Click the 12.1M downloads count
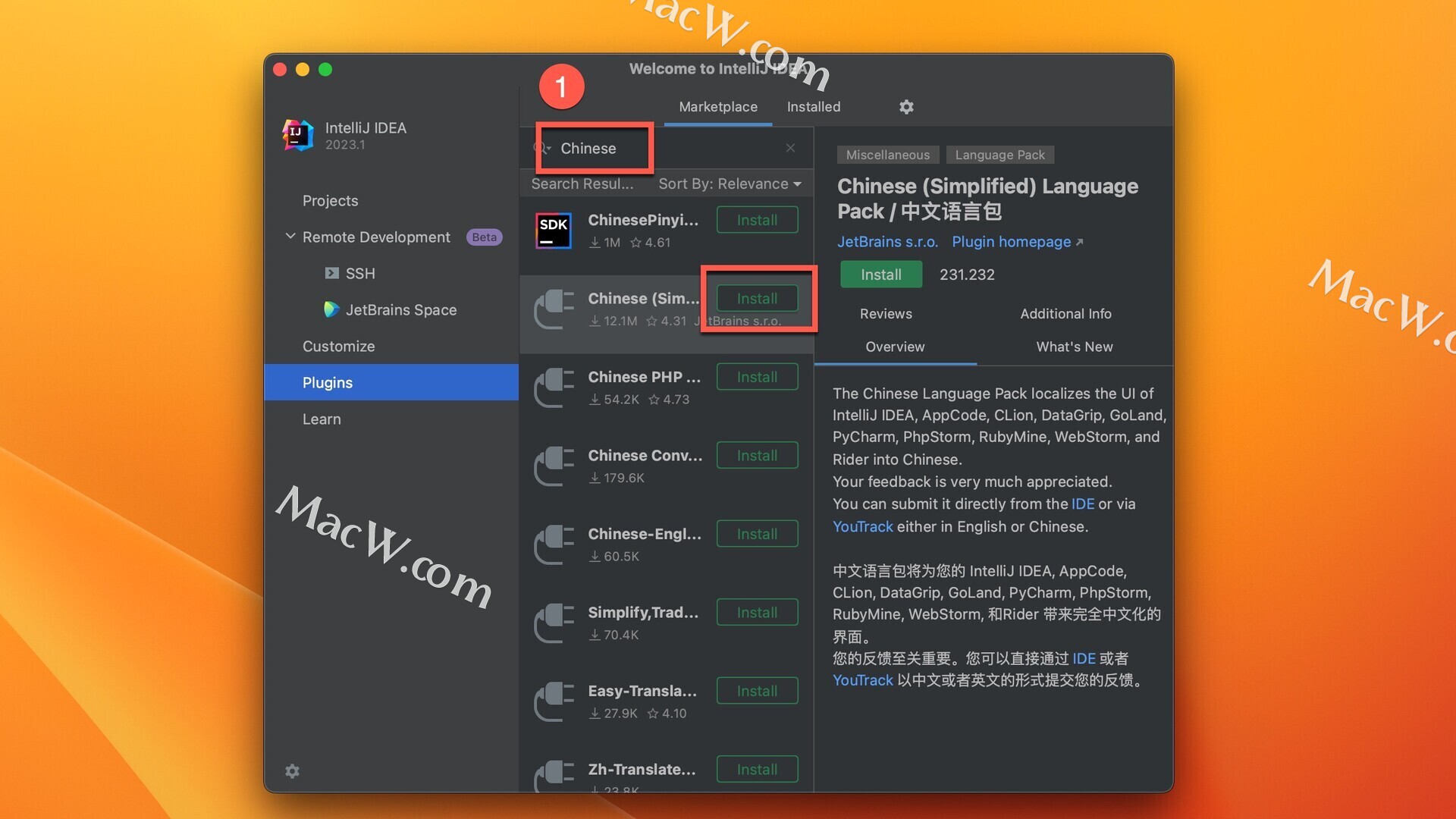 (x=614, y=321)
